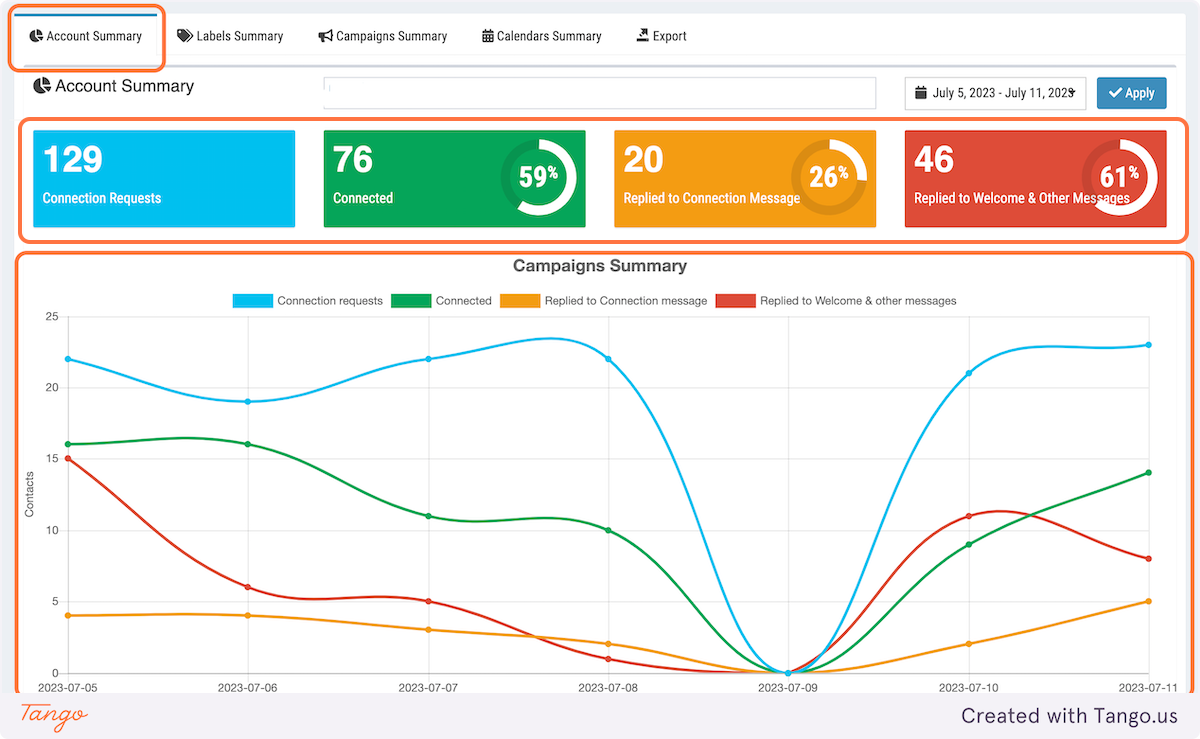Click the calendar icon in date field
The image size is (1200, 739).
tap(921, 93)
